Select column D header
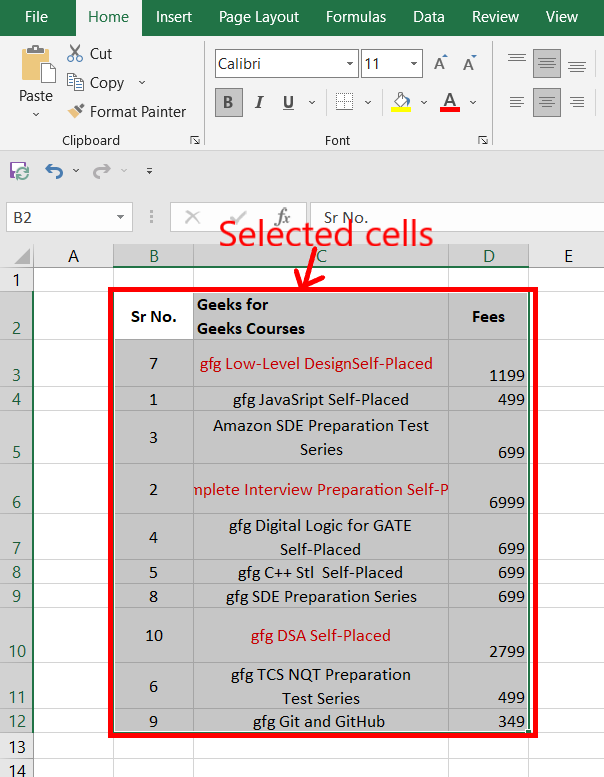This screenshot has width=604, height=777. (489, 256)
